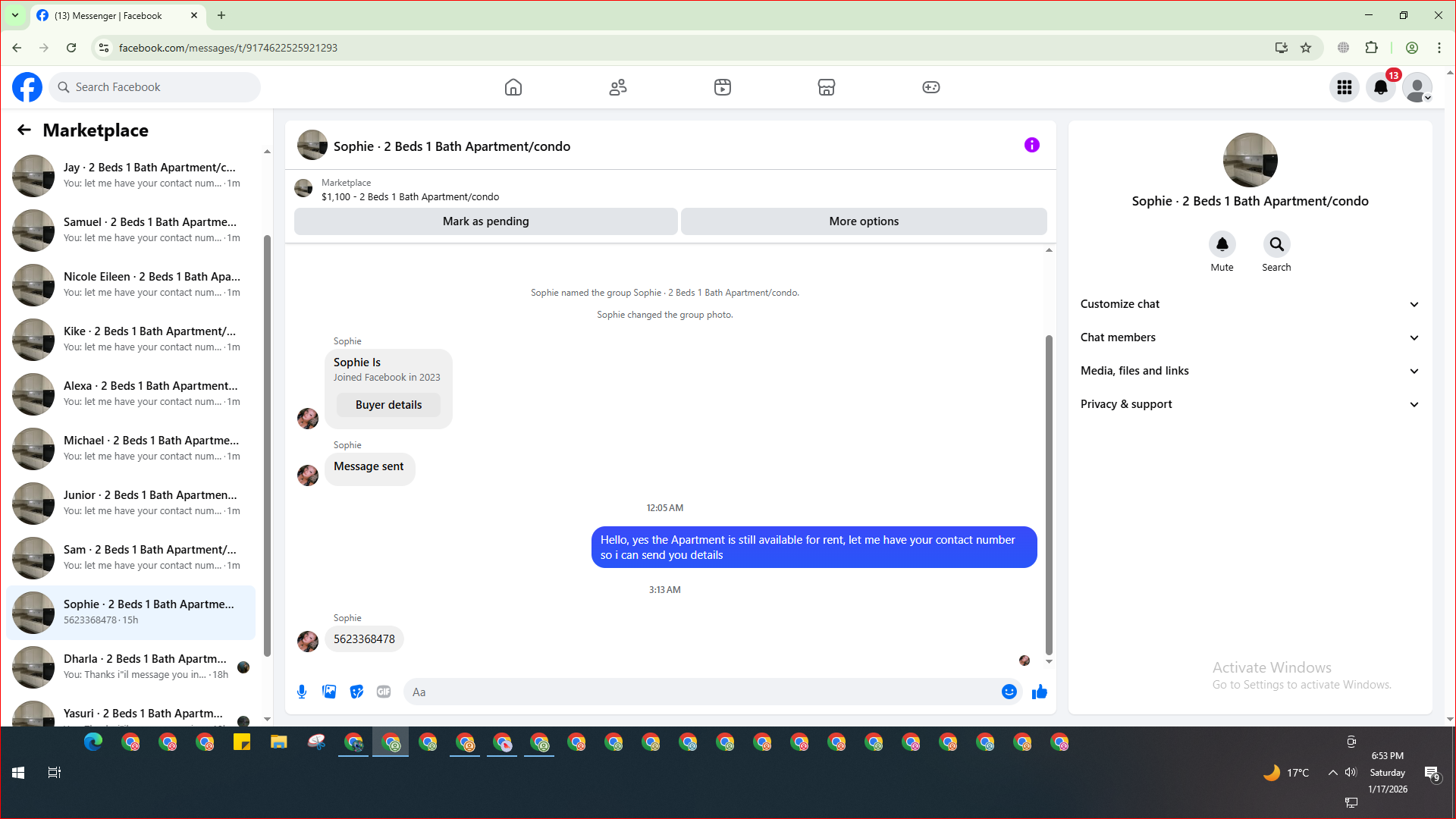Expand the Chat members section
The height and width of the screenshot is (819, 1456).
pyautogui.click(x=1250, y=337)
